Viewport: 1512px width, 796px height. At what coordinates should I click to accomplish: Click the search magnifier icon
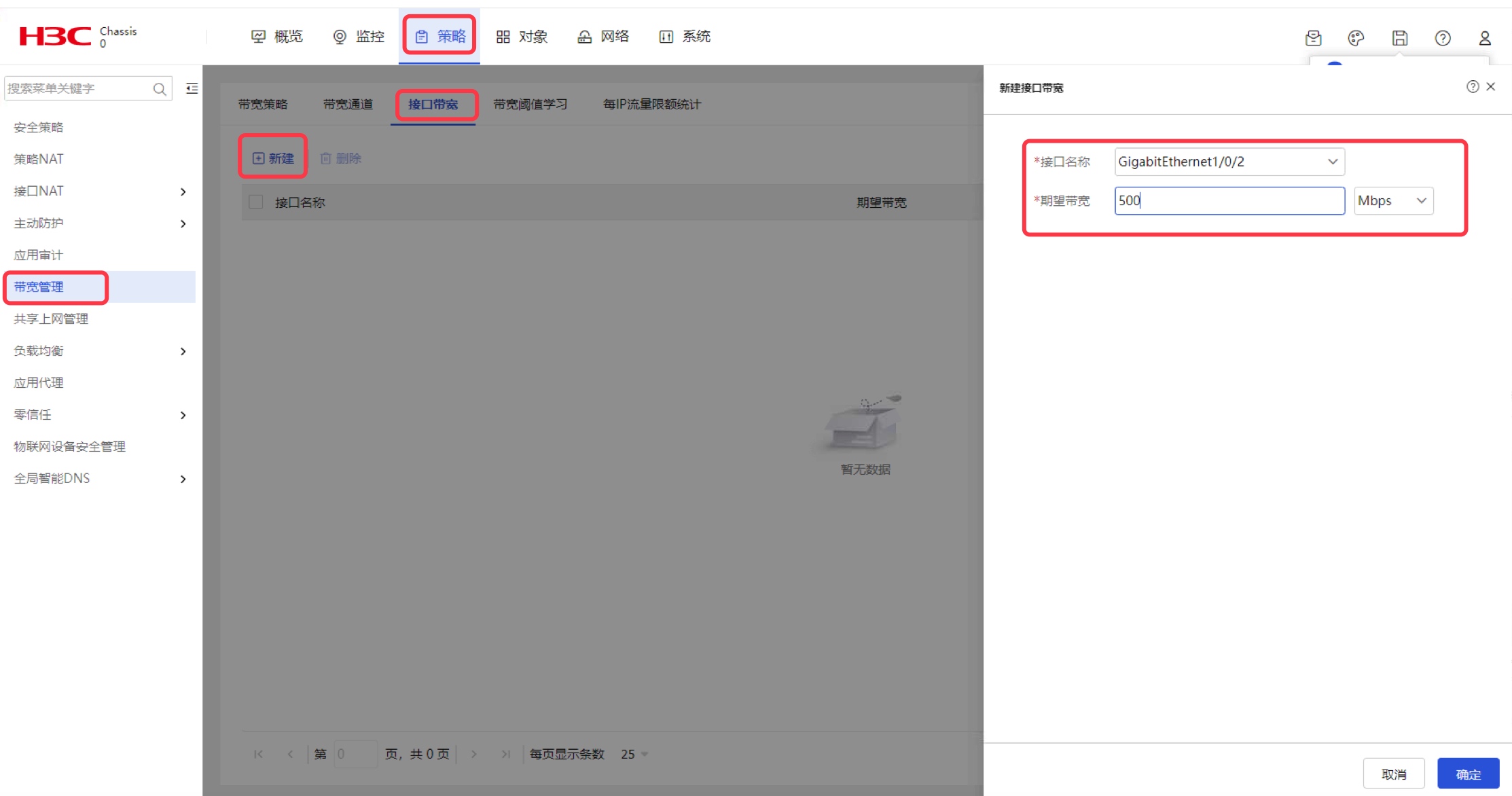(x=160, y=89)
